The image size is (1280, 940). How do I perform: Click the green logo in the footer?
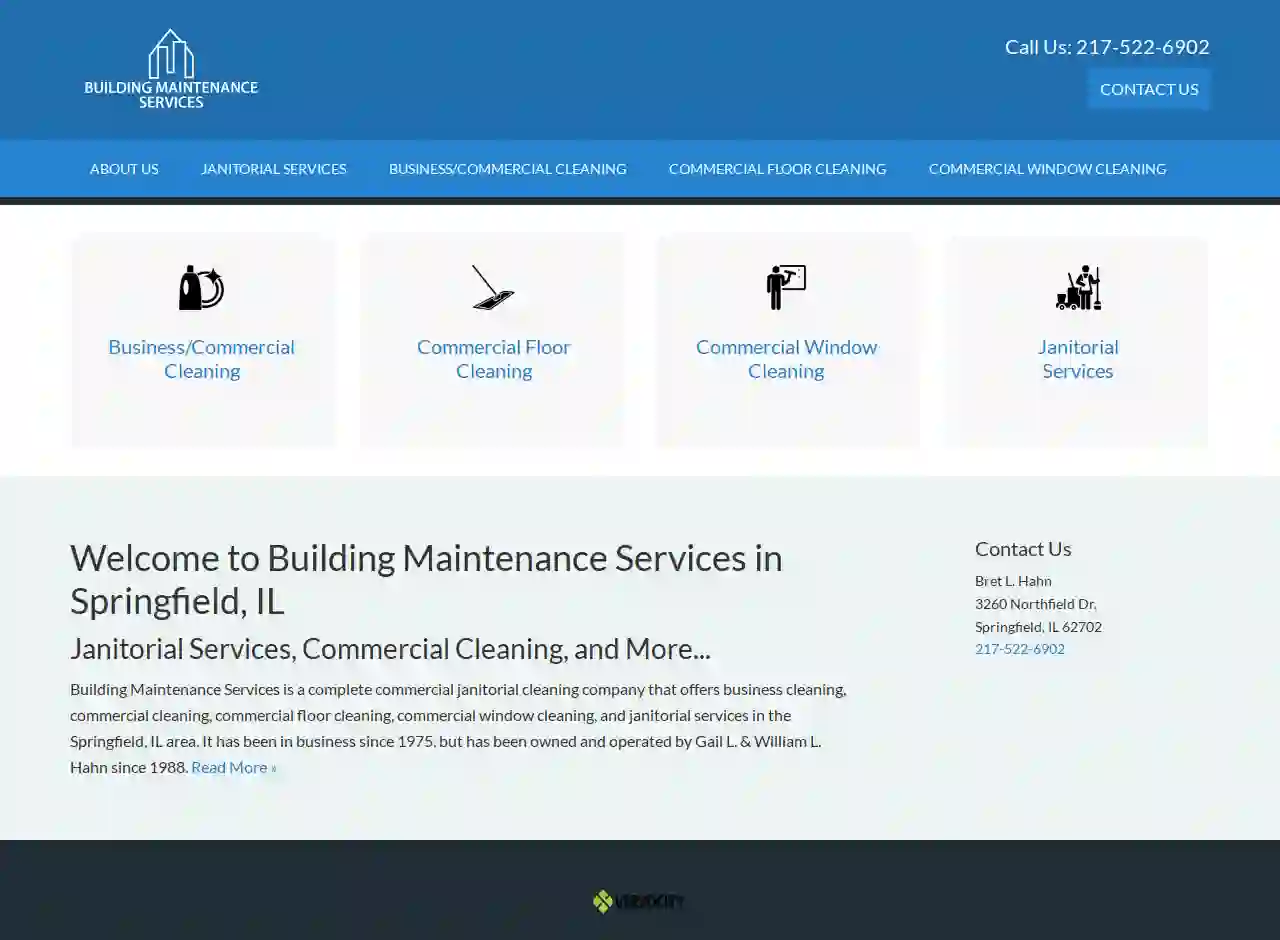coord(639,902)
